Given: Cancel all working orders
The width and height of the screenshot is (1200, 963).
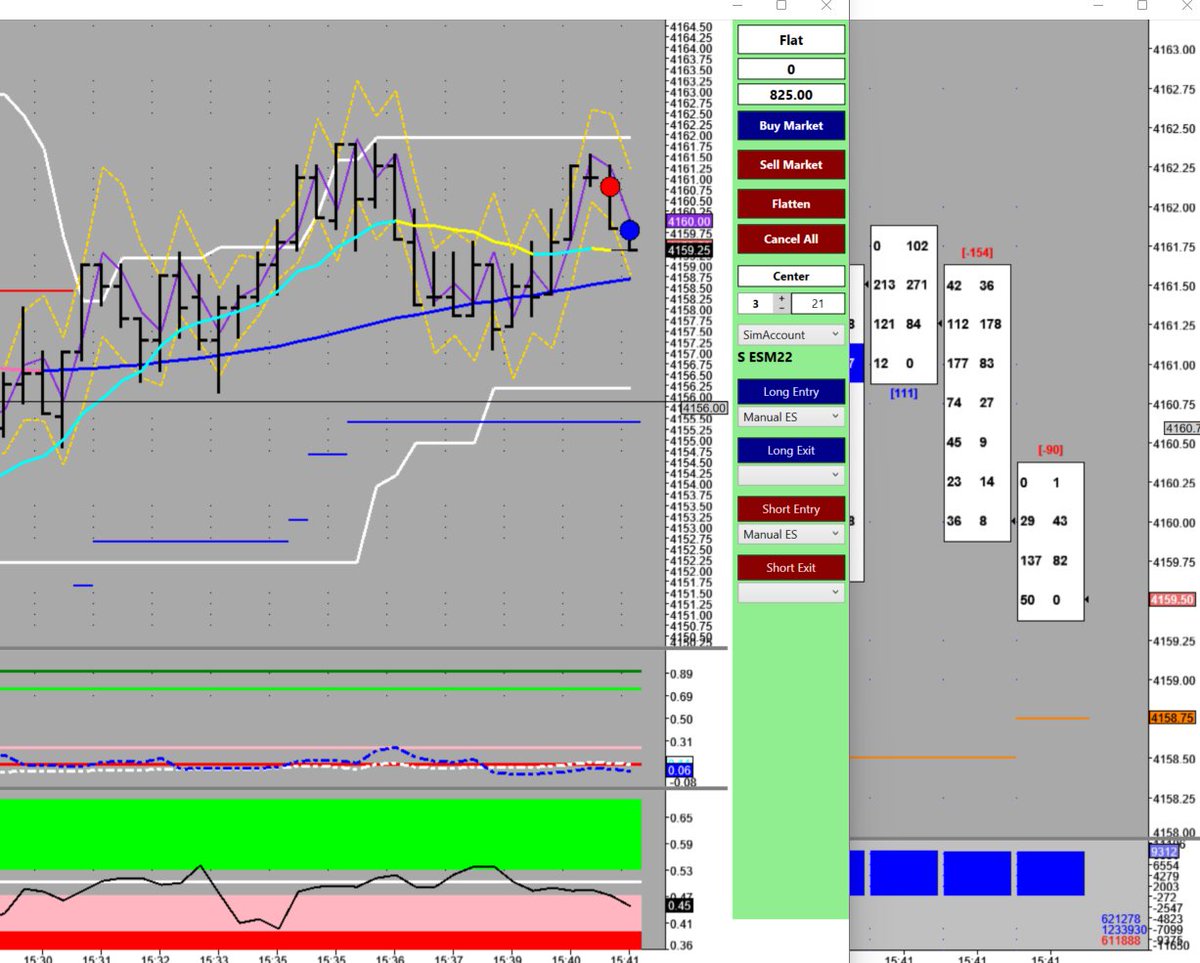Looking at the screenshot, I should [x=791, y=239].
